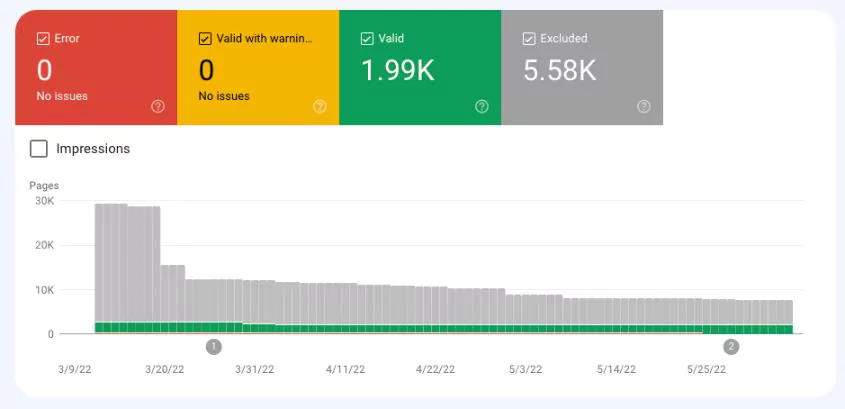Image resolution: width=845 pixels, height=409 pixels.
Task: Click the gray bar above 4/22/22
Action: (436, 305)
